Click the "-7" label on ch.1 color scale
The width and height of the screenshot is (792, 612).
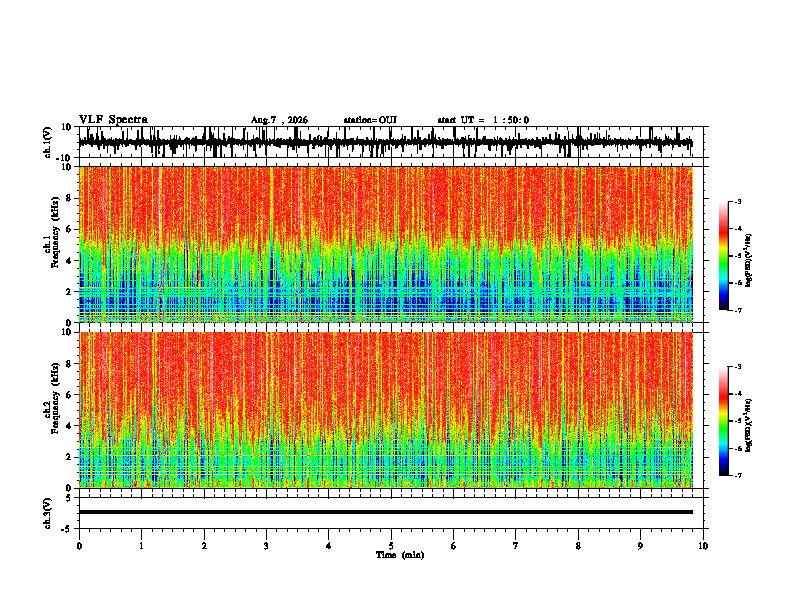737,310
